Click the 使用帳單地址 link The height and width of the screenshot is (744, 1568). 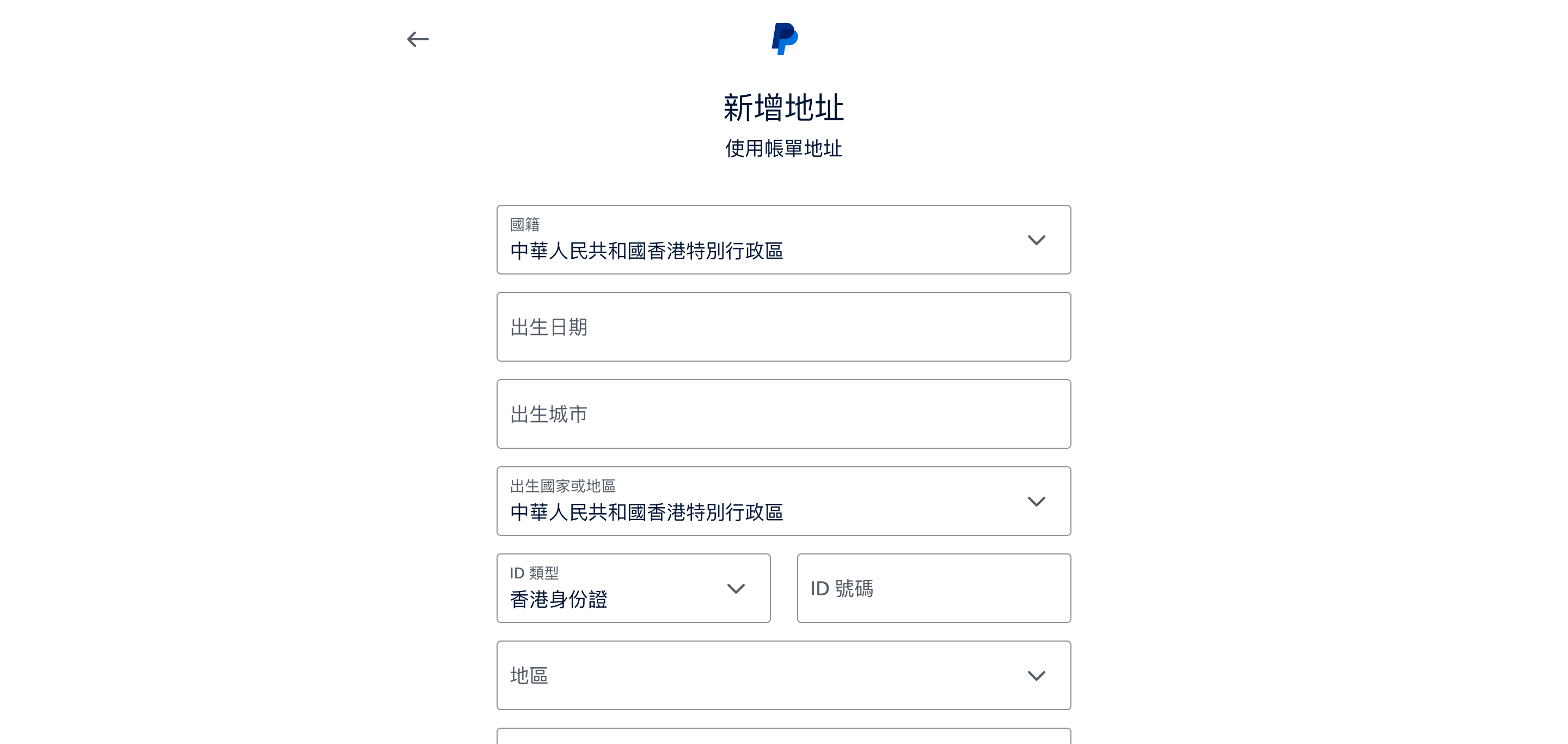pos(783,149)
